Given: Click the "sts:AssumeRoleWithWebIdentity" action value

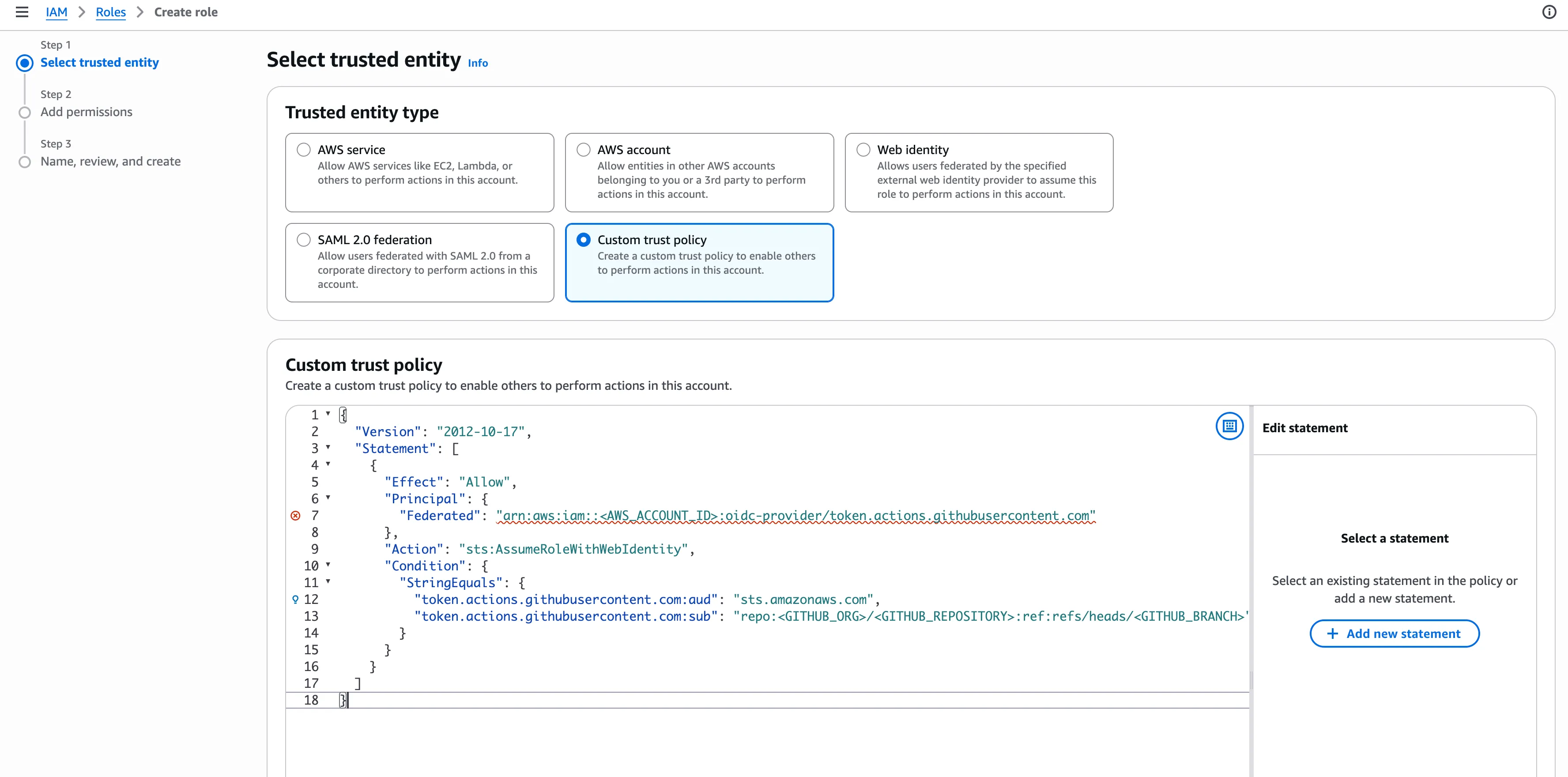Looking at the screenshot, I should pos(573,549).
